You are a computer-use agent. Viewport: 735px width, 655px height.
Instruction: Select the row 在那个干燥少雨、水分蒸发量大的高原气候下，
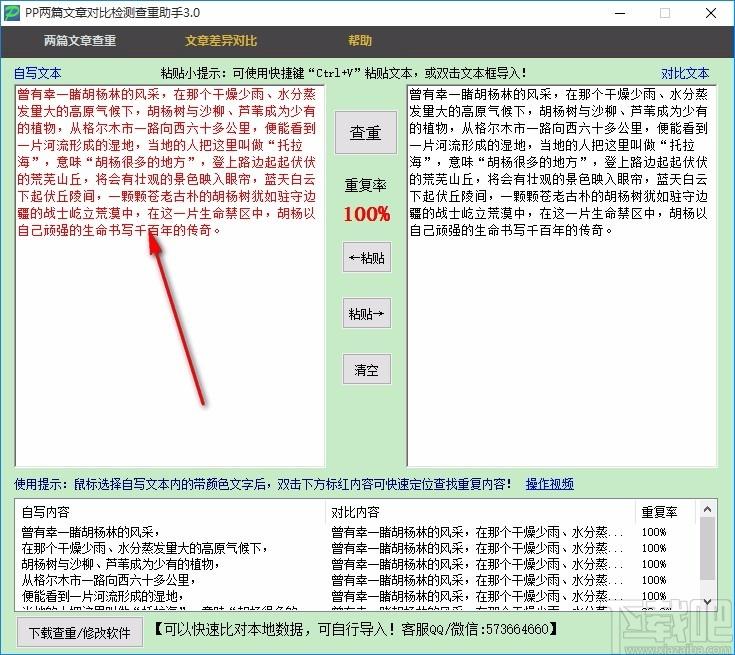point(358,548)
